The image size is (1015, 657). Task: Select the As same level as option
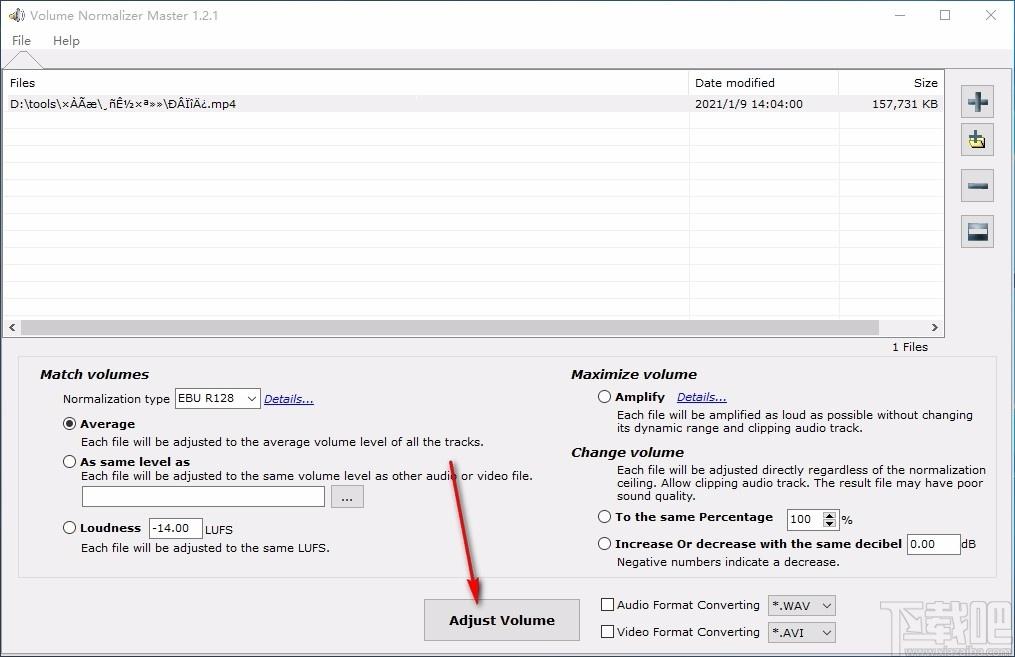[69, 462]
